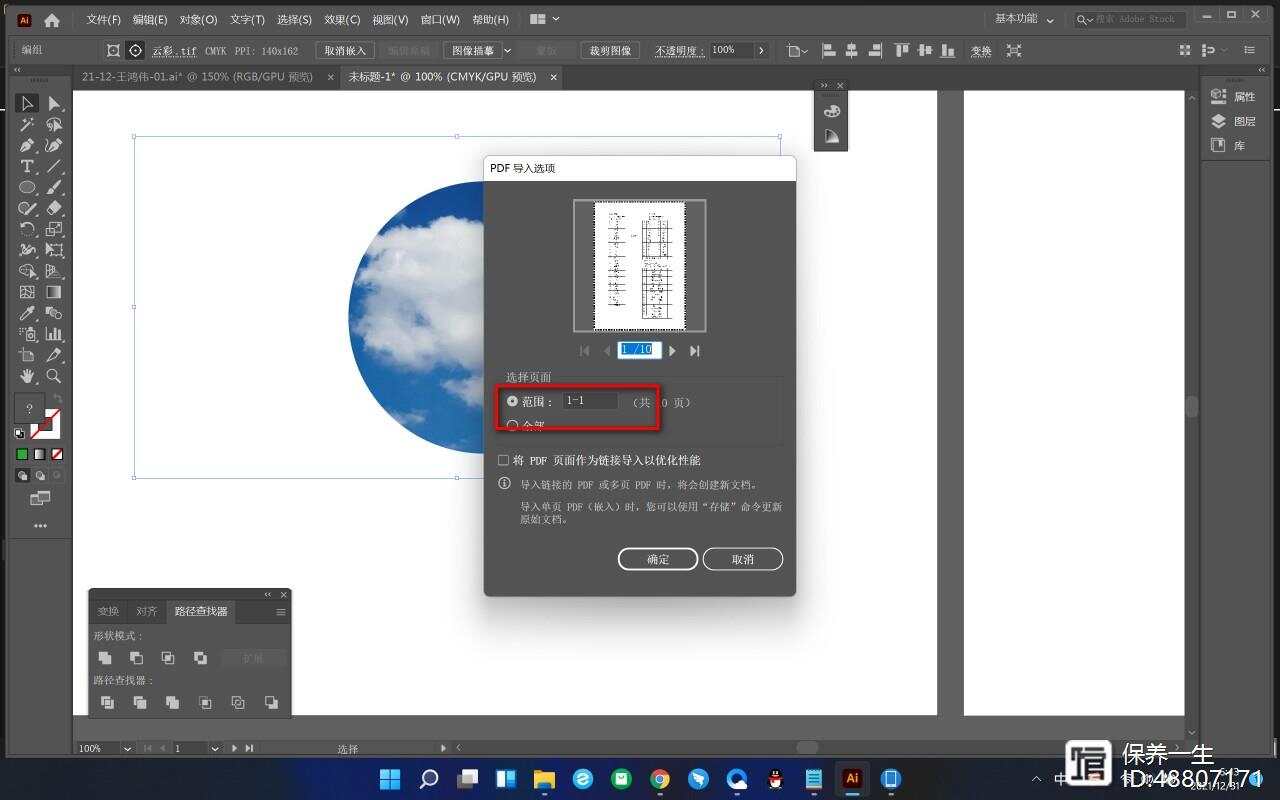
Task: Toggle None fill mode below swatches
Action: pos(57,454)
